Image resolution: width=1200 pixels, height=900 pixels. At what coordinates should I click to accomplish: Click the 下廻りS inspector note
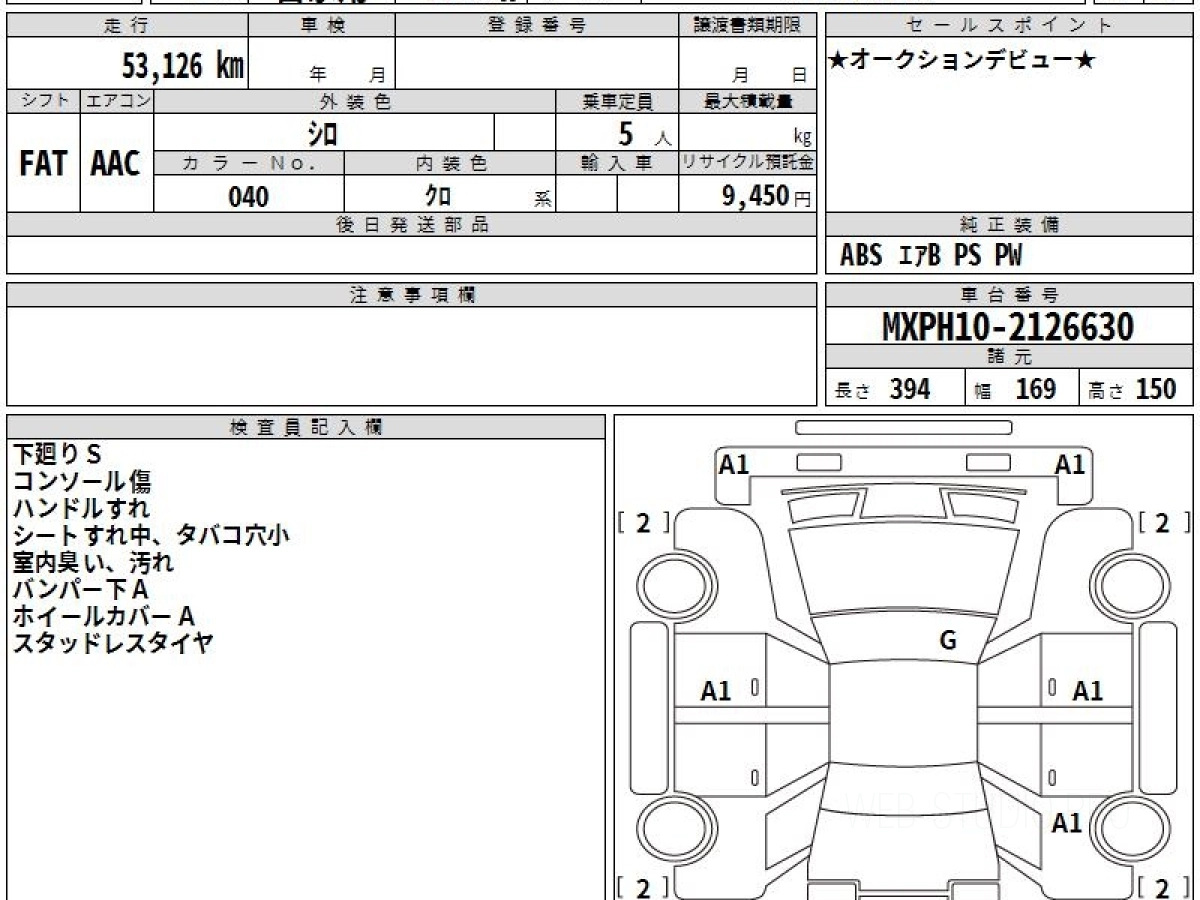pyautogui.click(x=57, y=455)
